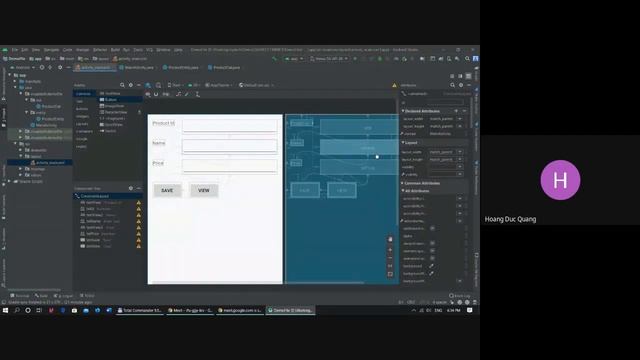Click Hoang Duc Quang participant avatar
This screenshot has width=640, height=360.
pyautogui.click(x=560, y=180)
